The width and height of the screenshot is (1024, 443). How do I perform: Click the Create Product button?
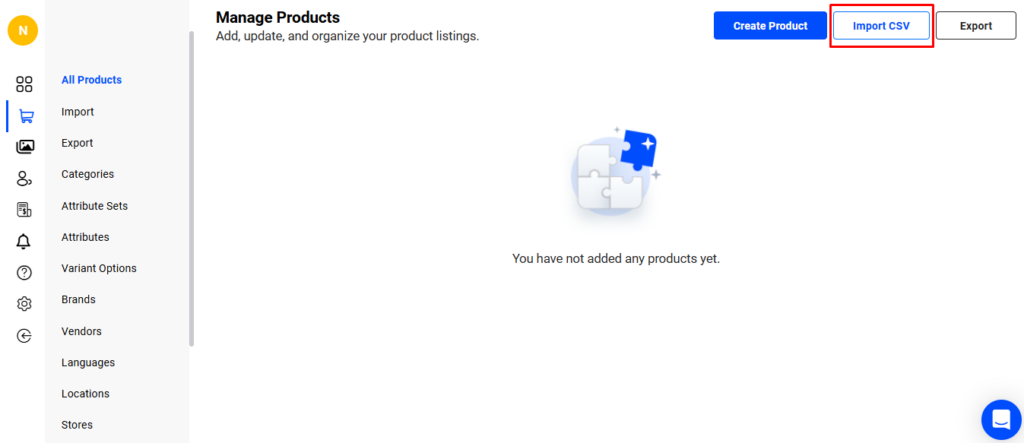click(770, 26)
